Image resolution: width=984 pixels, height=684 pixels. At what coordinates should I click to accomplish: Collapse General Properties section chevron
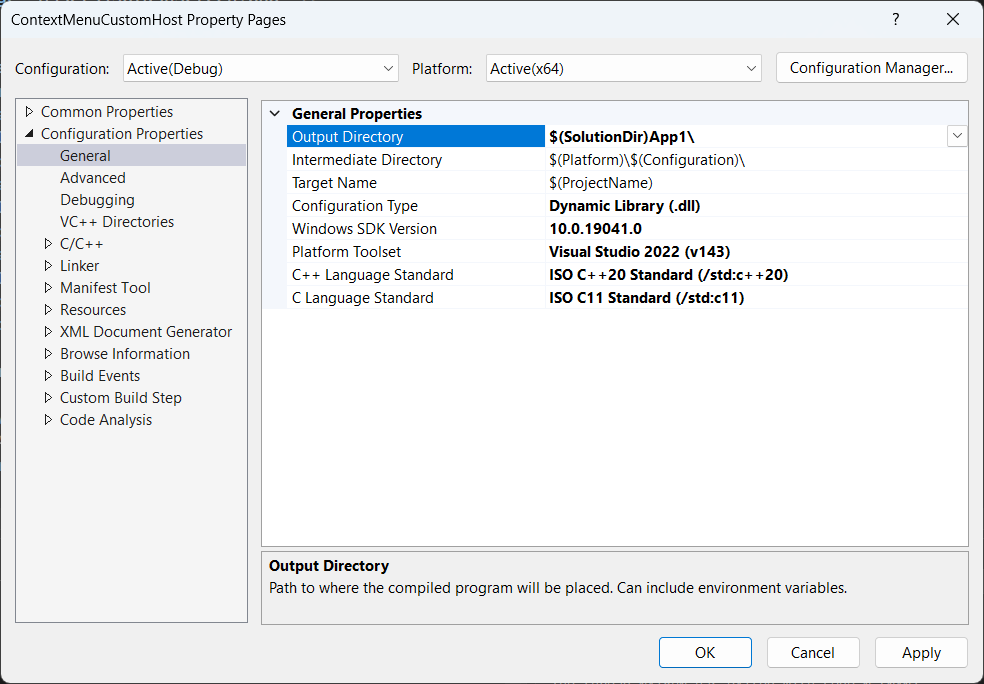275,114
